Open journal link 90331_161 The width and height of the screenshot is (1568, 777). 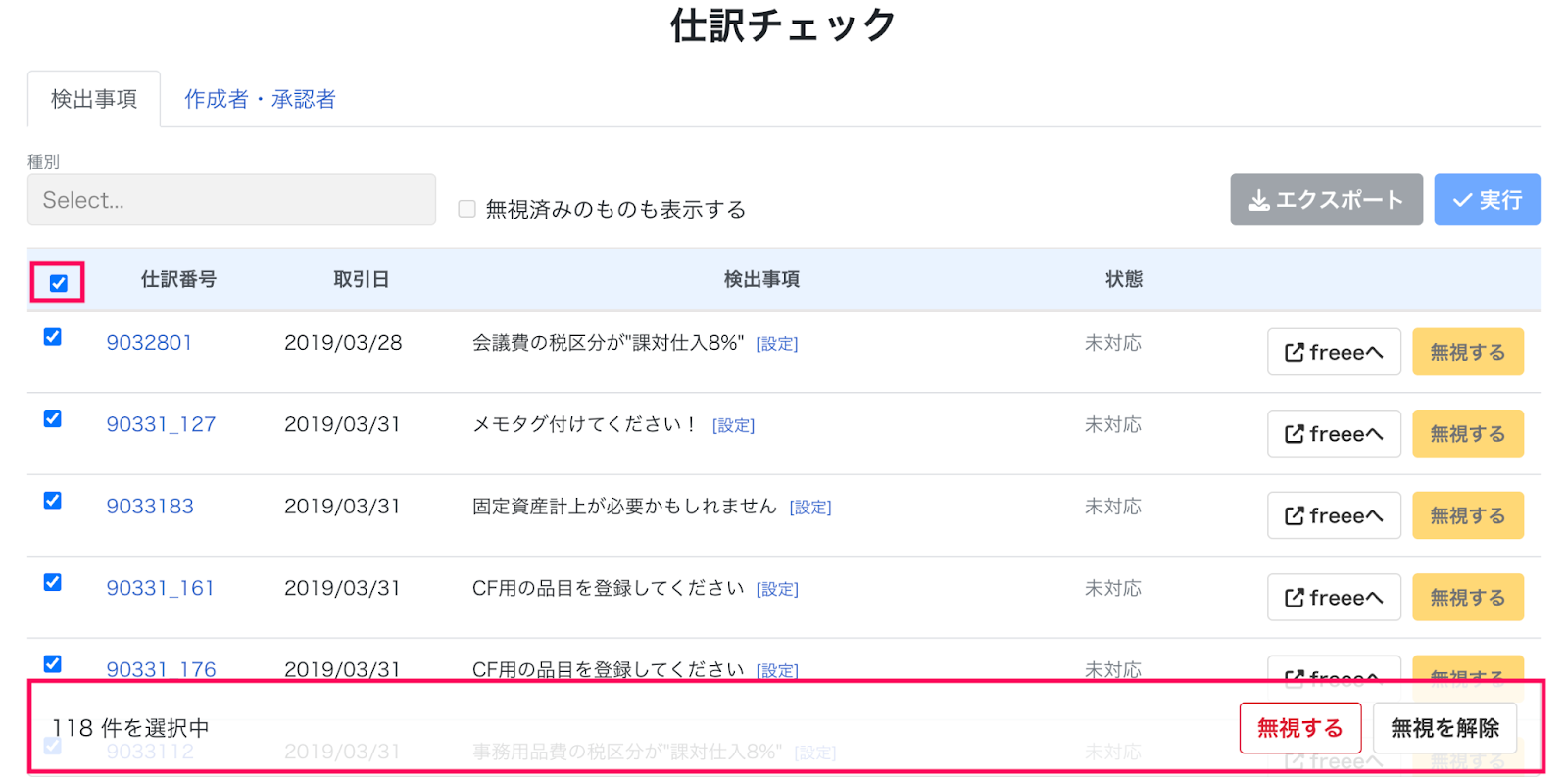click(160, 588)
